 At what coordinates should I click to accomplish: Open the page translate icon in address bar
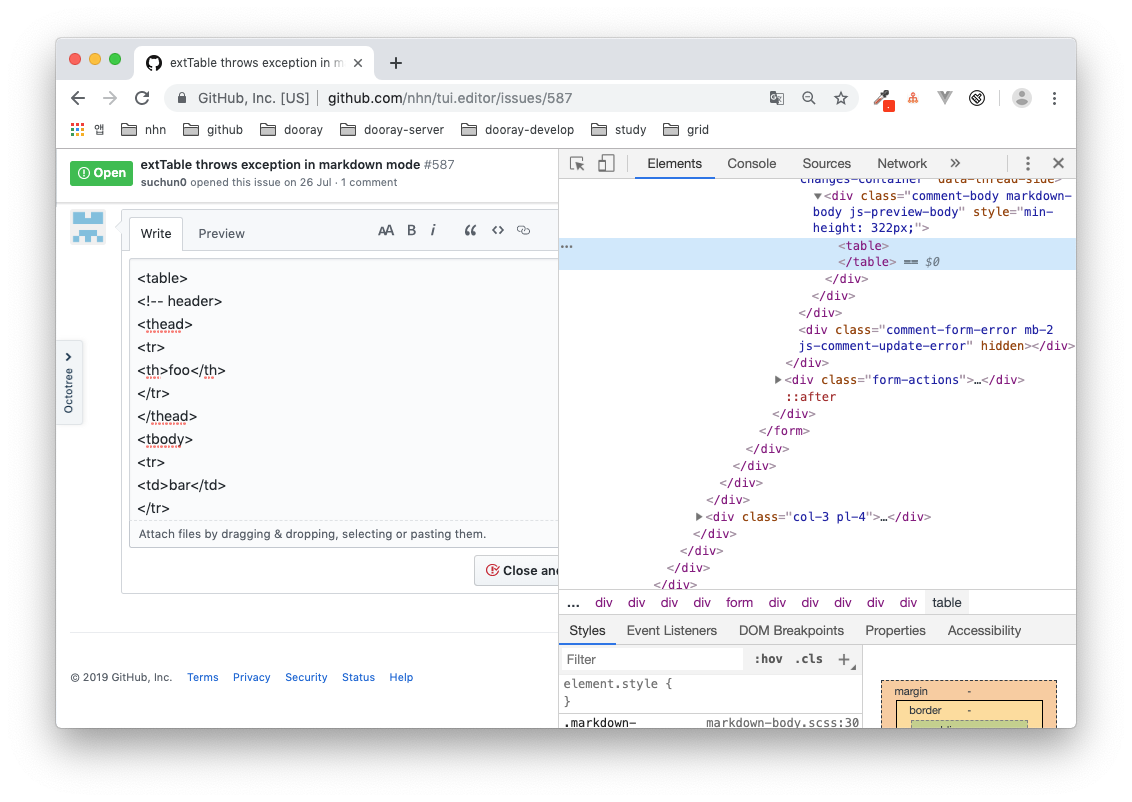pyautogui.click(x=777, y=98)
